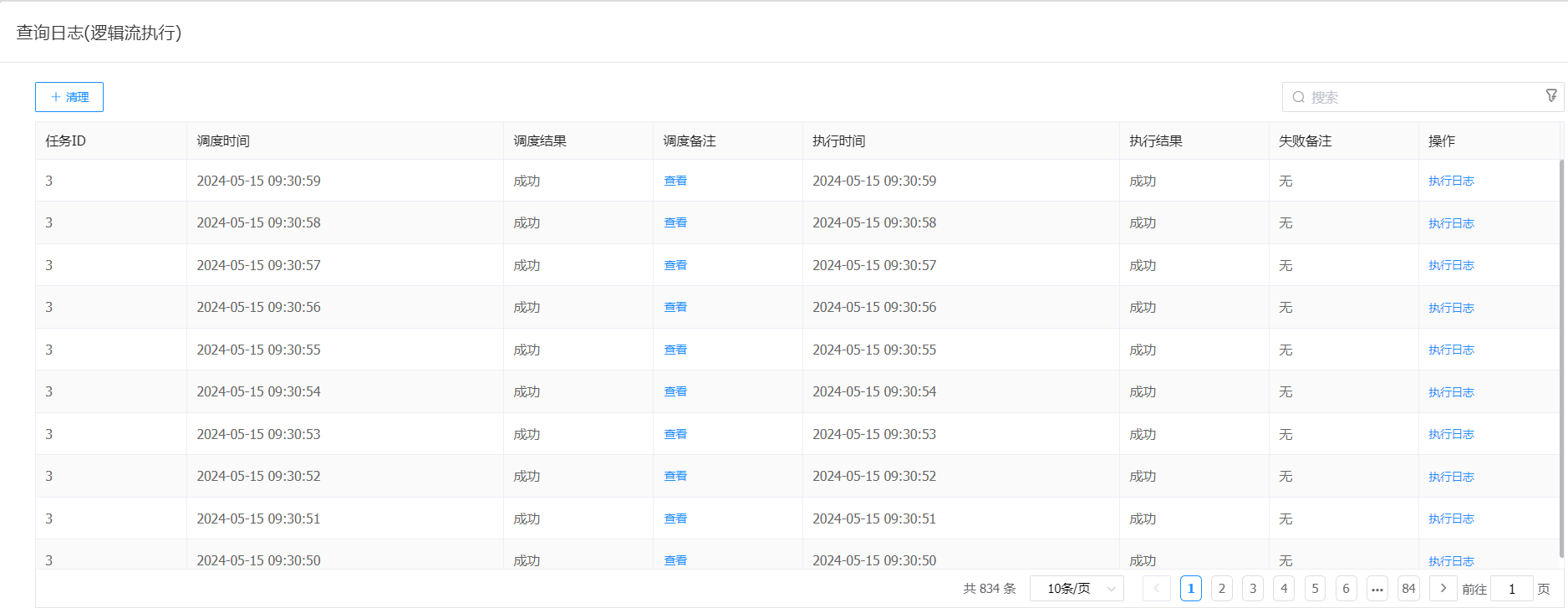The height and width of the screenshot is (608, 1568).
Task: Select page 5 in pagination
Action: 1315,589
